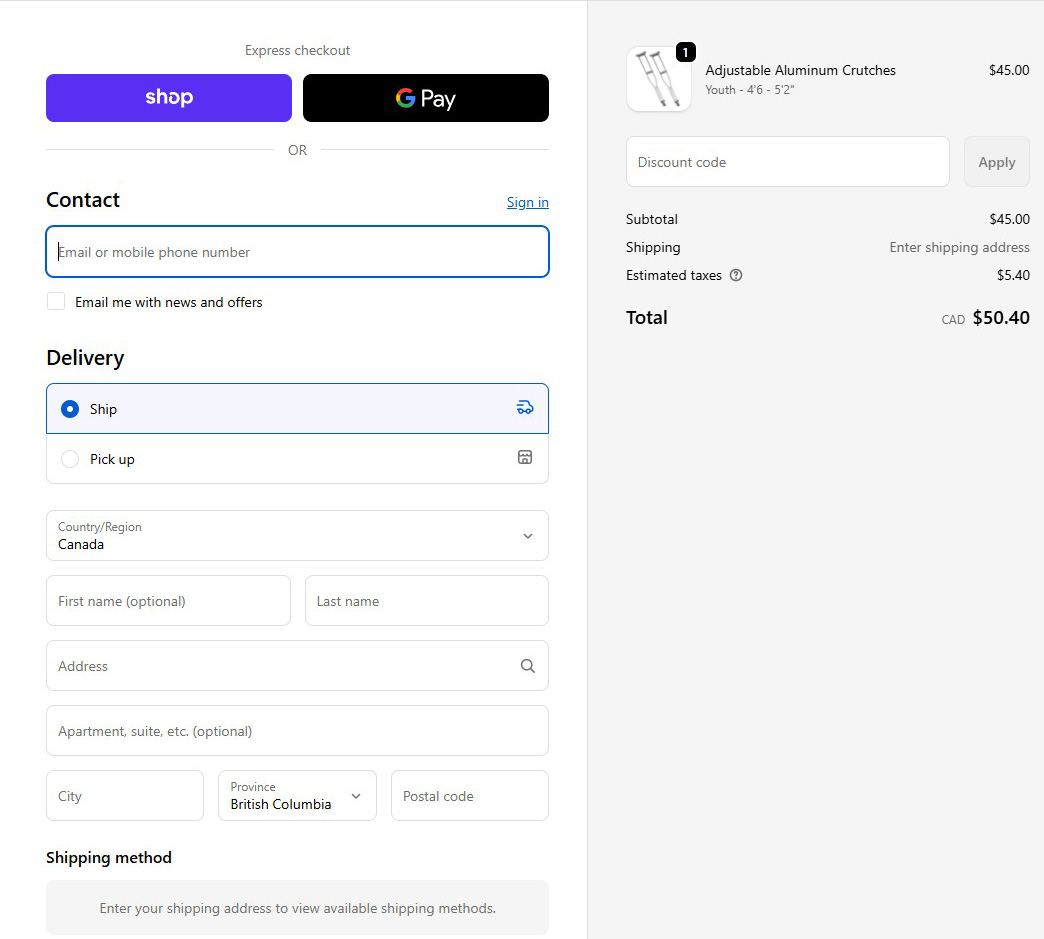Viewport: 1044px width, 939px height.
Task: Click the Last name field
Action: tap(426, 601)
